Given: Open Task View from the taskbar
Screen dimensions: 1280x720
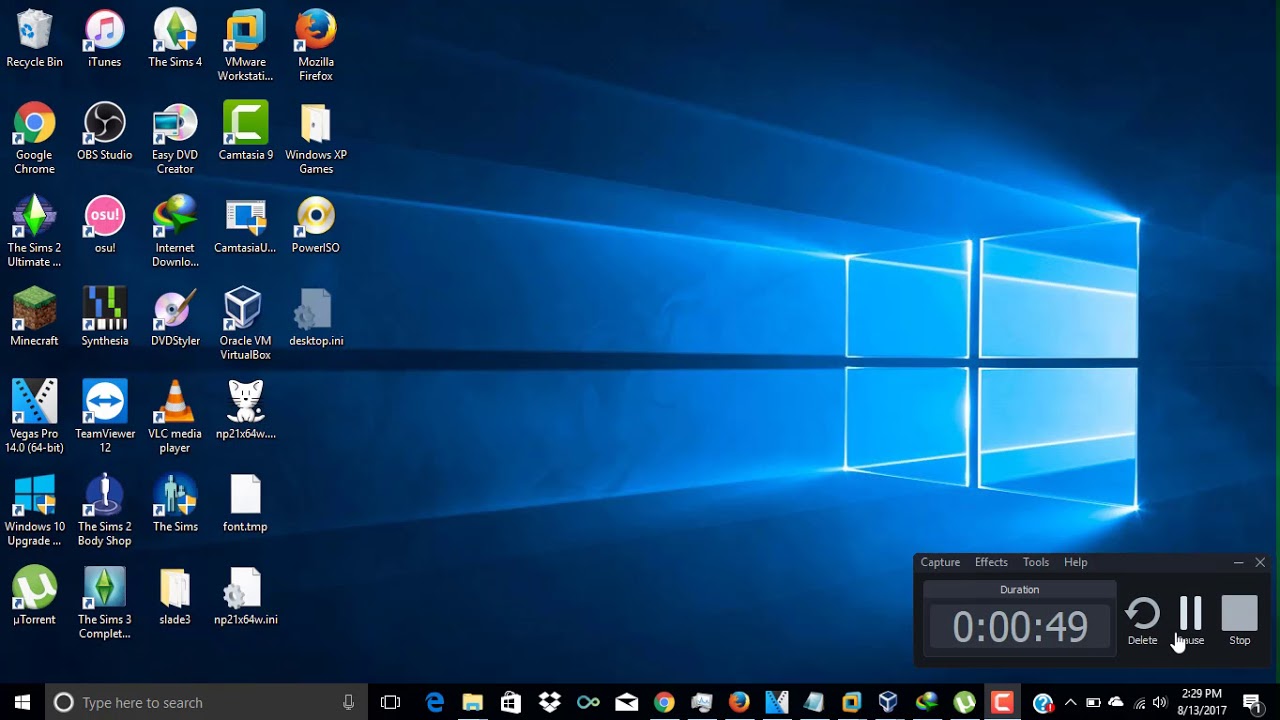Looking at the screenshot, I should point(390,702).
